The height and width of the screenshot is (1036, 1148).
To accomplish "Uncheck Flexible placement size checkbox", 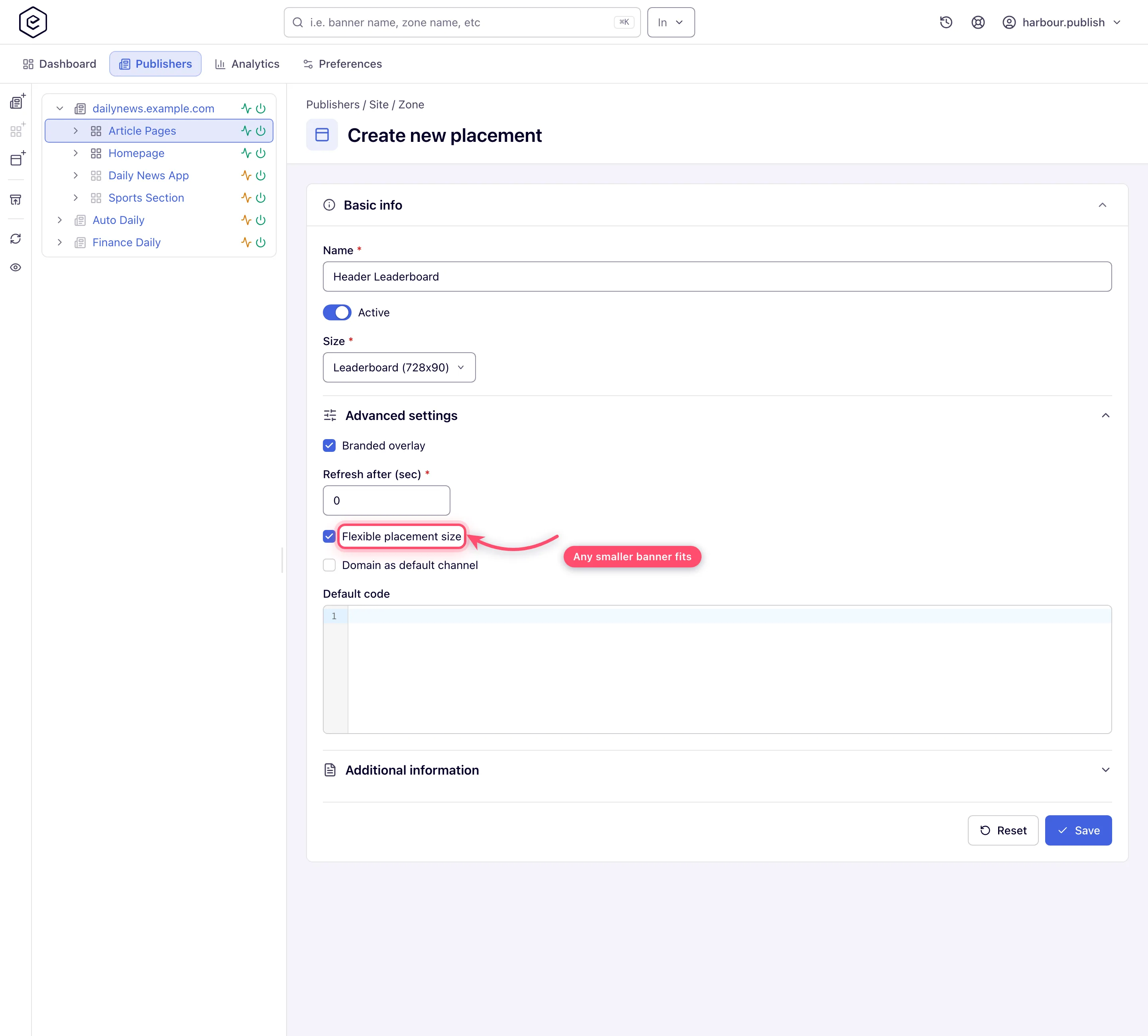I will [x=329, y=536].
